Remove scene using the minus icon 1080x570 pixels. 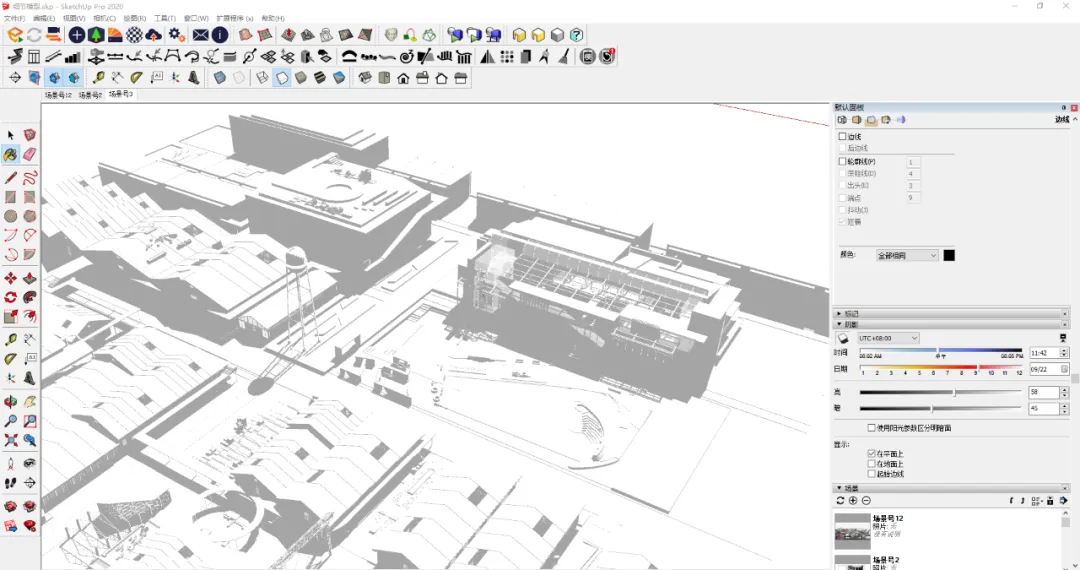[x=866, y=500]
